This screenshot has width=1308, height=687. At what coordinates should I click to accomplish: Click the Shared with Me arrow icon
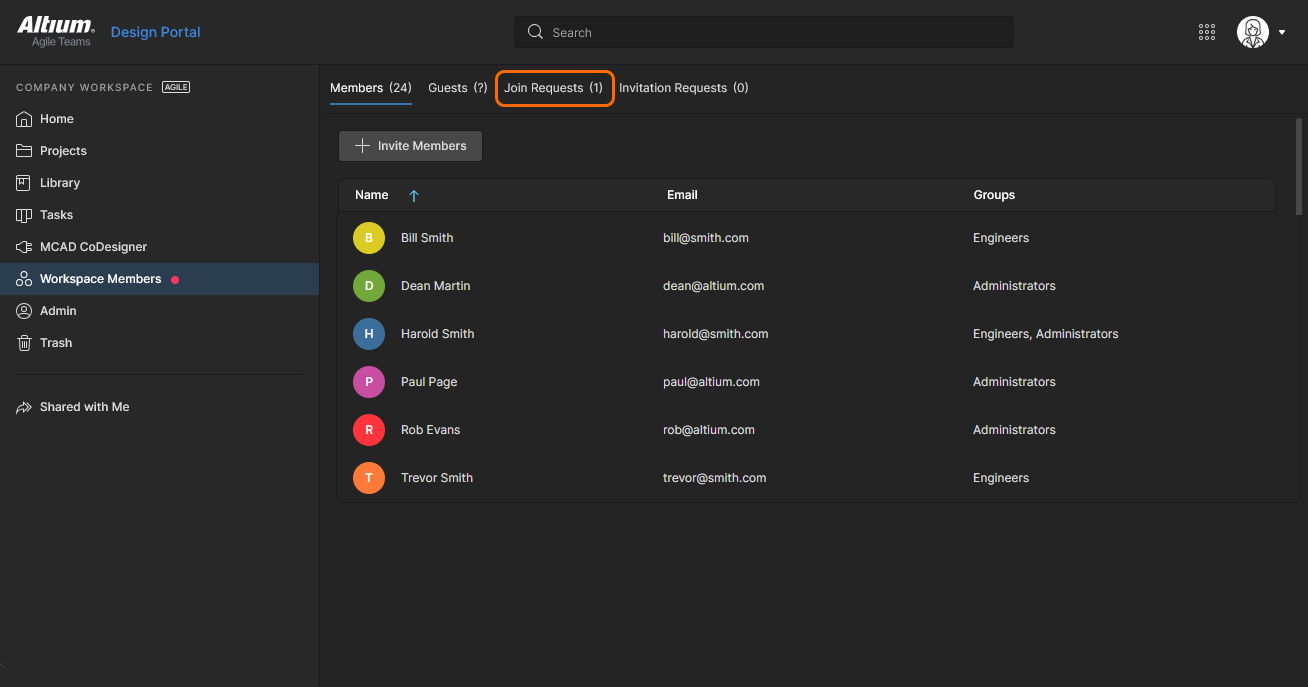click(x=24, y=407)
